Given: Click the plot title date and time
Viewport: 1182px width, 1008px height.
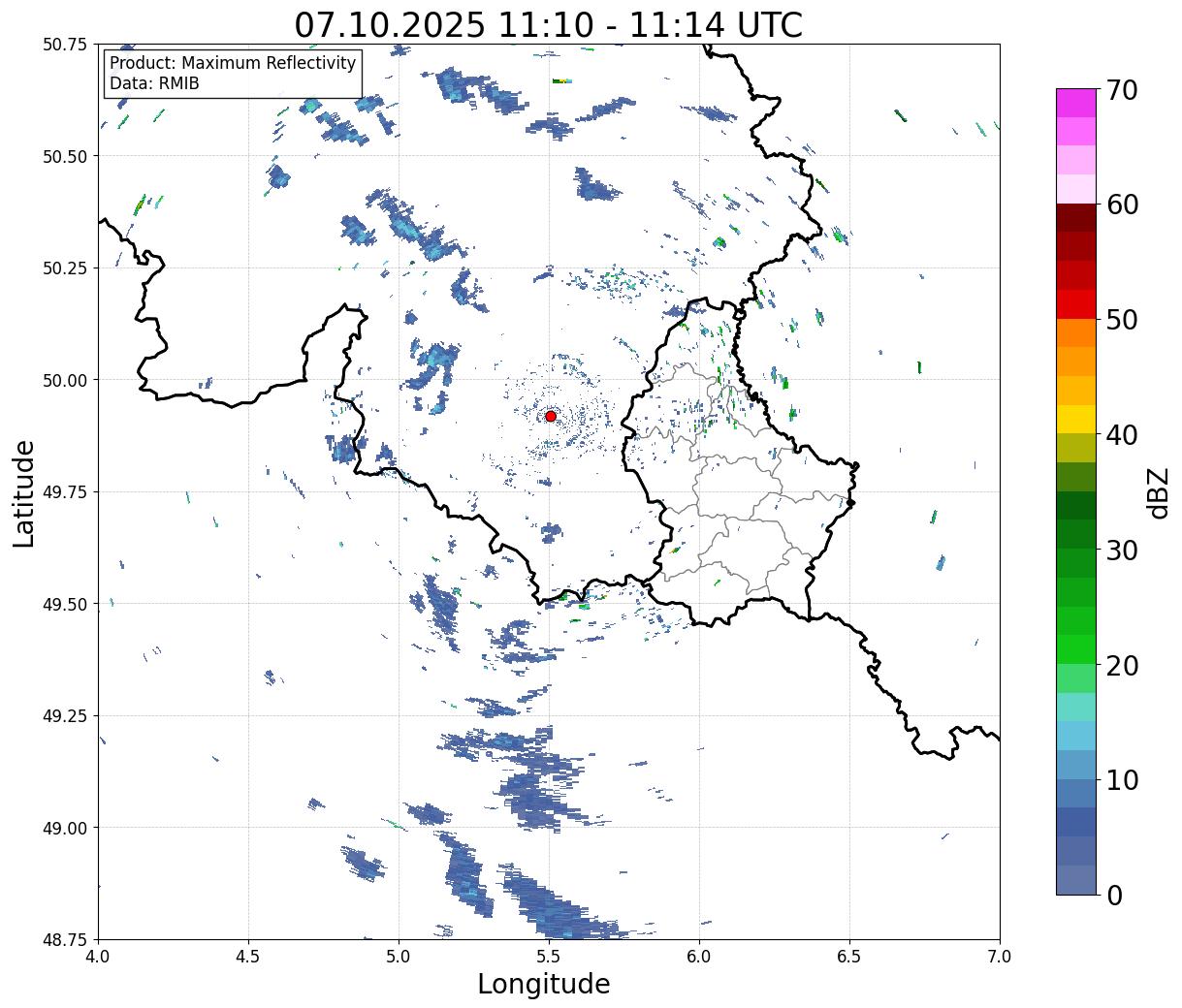Looking at the screenshot, I should [549, 24].
